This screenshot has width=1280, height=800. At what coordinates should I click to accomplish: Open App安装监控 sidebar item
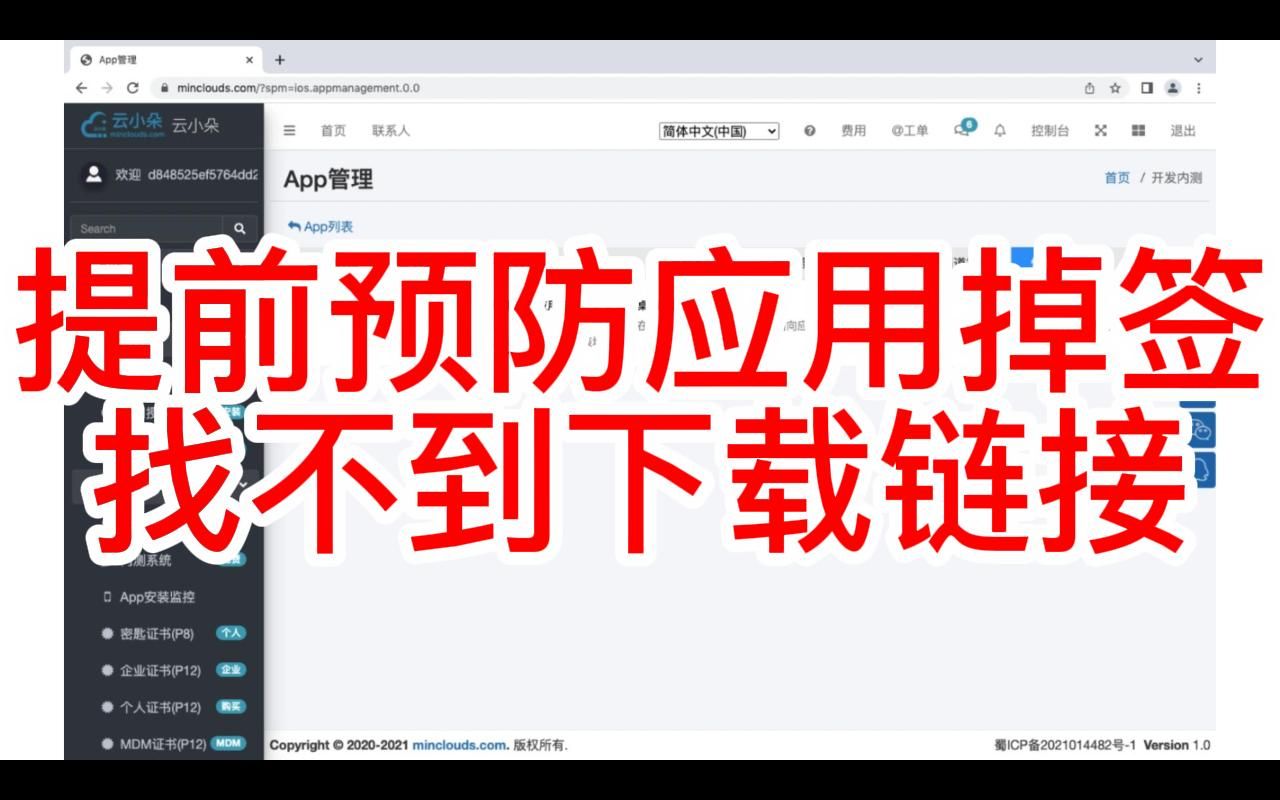[x=157, y=597]
